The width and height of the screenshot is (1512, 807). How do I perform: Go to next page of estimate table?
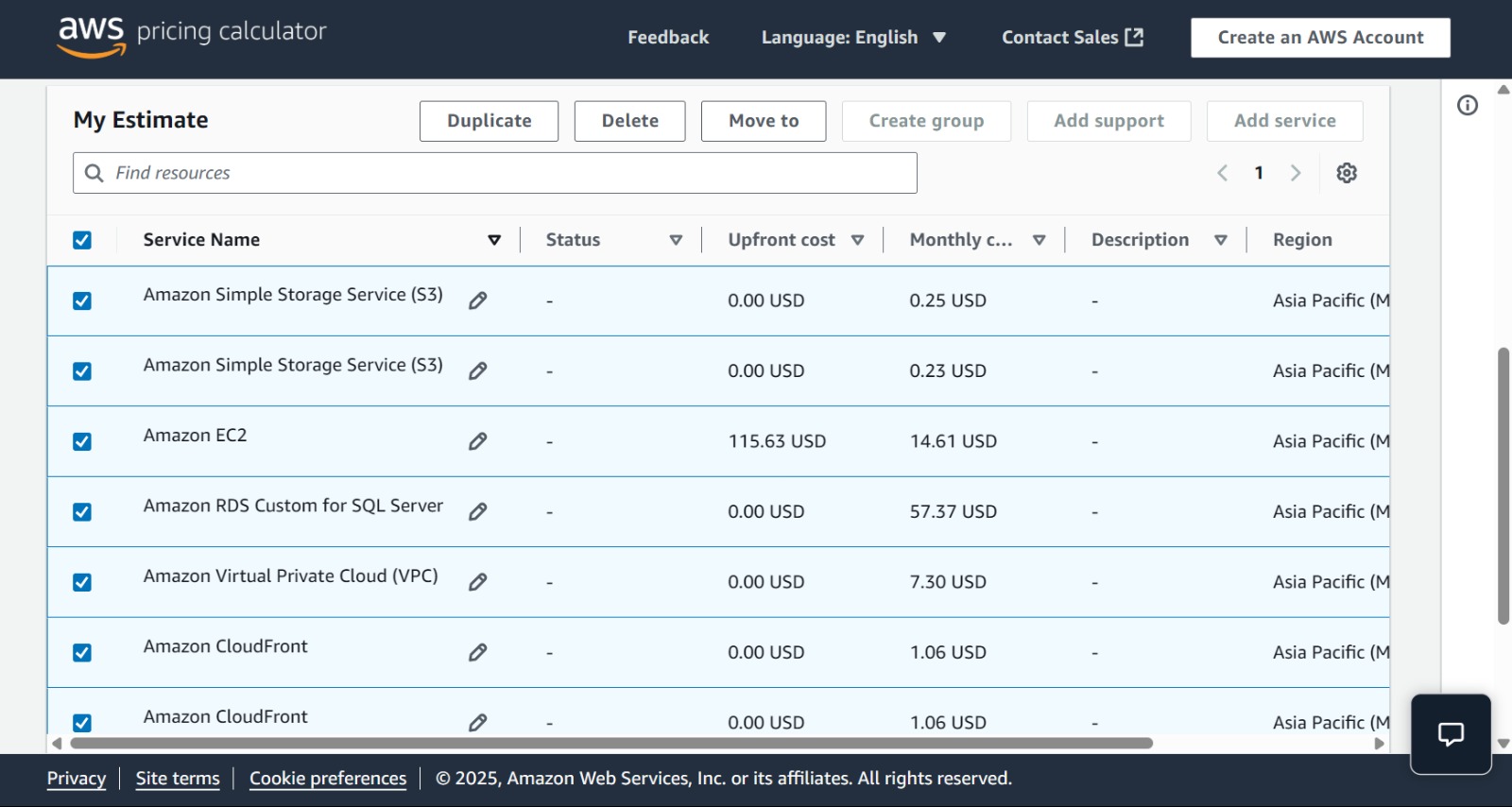pyautogui.click(x=1296, y=173)
